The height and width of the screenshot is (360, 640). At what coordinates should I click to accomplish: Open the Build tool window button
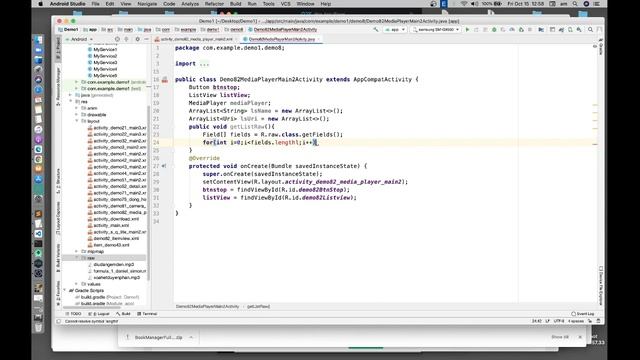click(x=123, y=314)
